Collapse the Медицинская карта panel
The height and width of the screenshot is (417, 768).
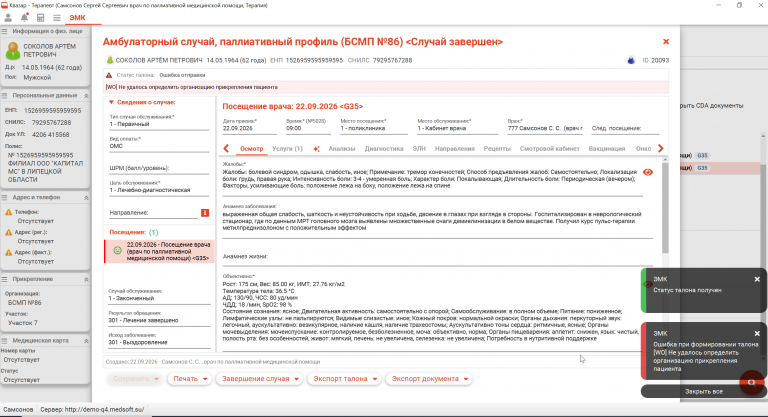(86, 341)
